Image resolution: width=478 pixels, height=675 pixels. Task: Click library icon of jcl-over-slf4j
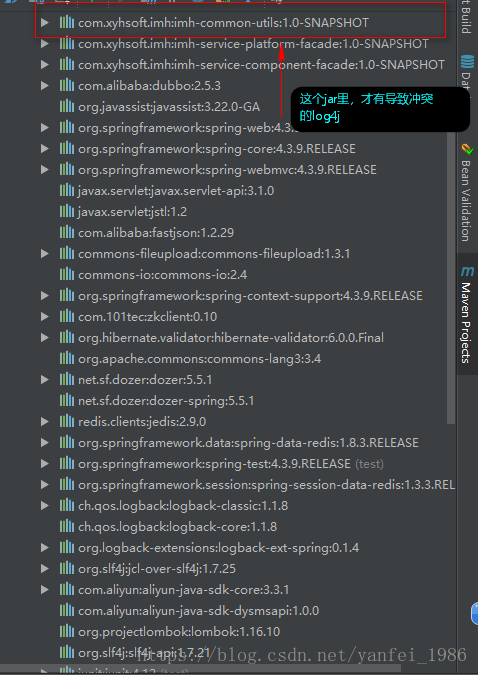67,569
